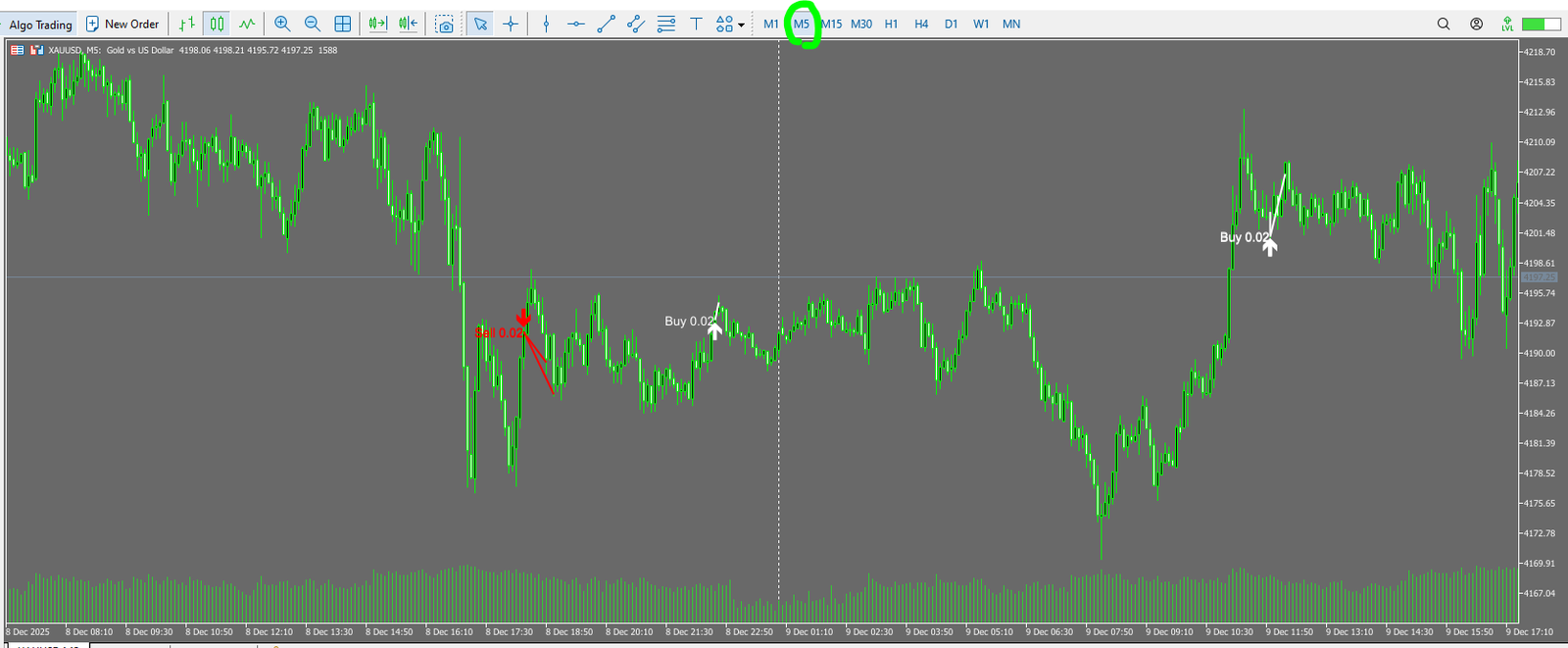Viewport: 1568px width, 648px height.
Task: Switch to M5 timeframe
Action: pos(802,24)
